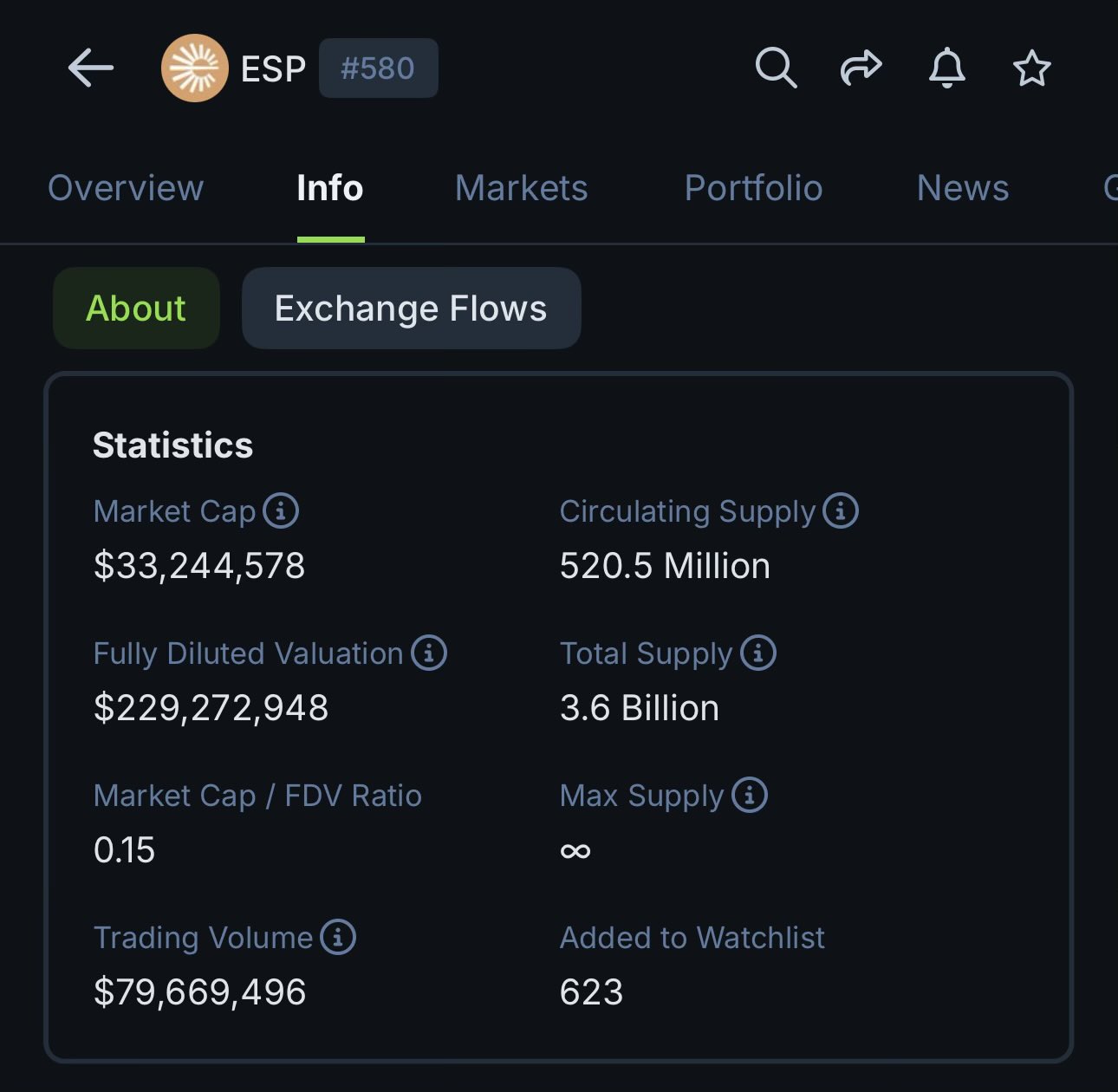Set a price alert bell
Image resolution: width=1118 pixels, height=1092 pixels.
[x=946, y=68]
